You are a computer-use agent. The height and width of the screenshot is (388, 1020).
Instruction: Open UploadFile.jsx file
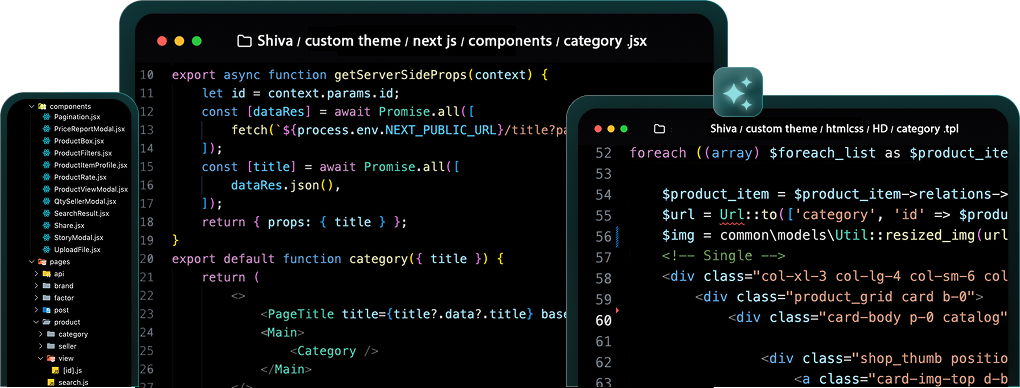[77, 249]
